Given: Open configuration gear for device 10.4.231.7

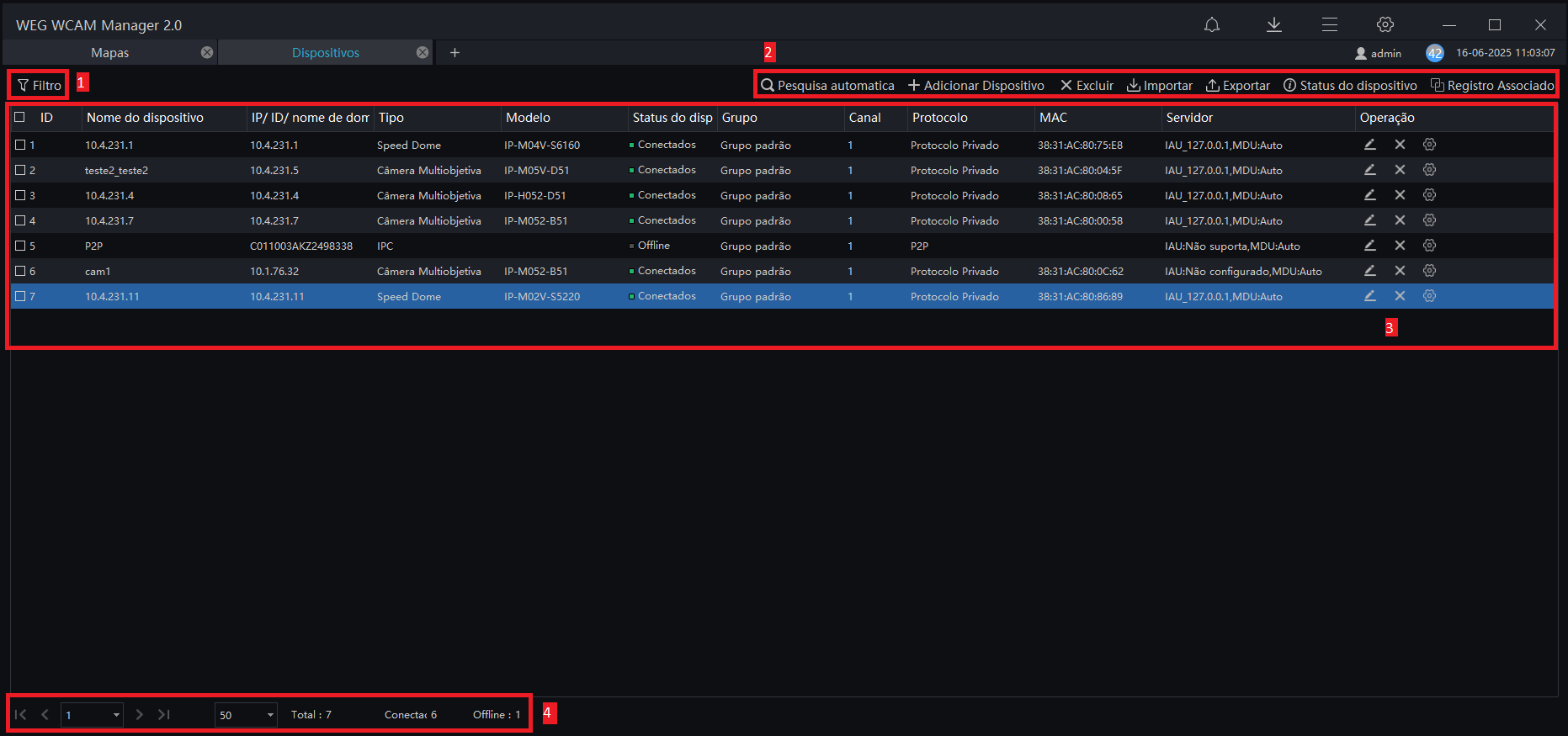Looking at the screenshot, I should tap(1429, 220).
